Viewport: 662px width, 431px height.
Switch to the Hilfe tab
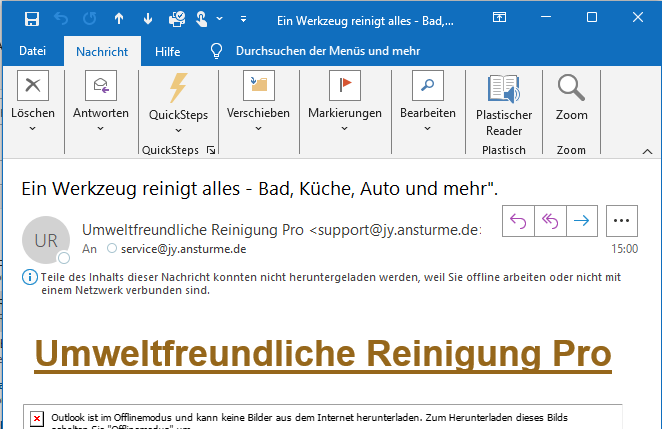pyautogui.click(x=168, y=51)
